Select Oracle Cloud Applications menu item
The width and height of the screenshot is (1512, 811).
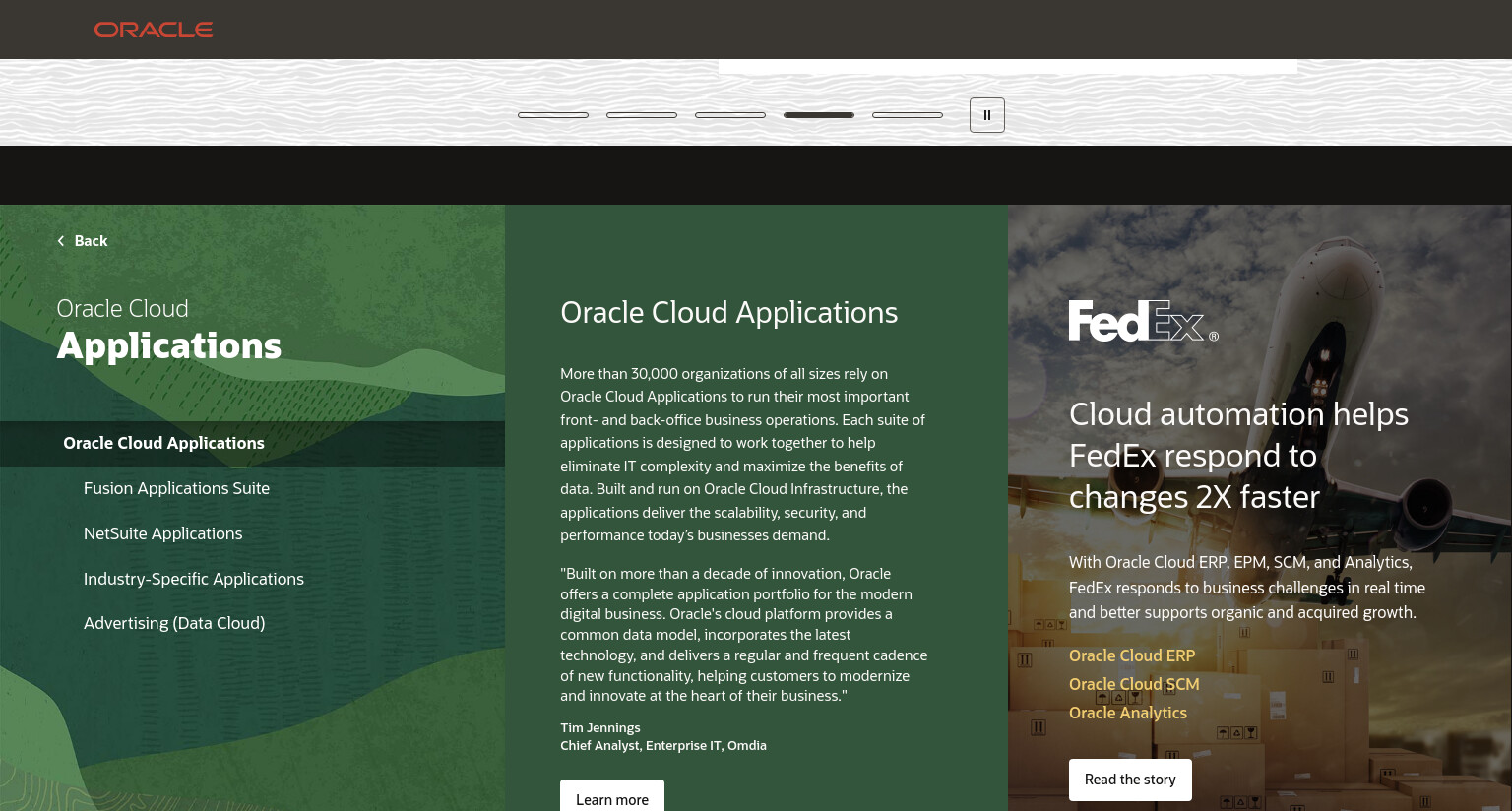point(252,444)
